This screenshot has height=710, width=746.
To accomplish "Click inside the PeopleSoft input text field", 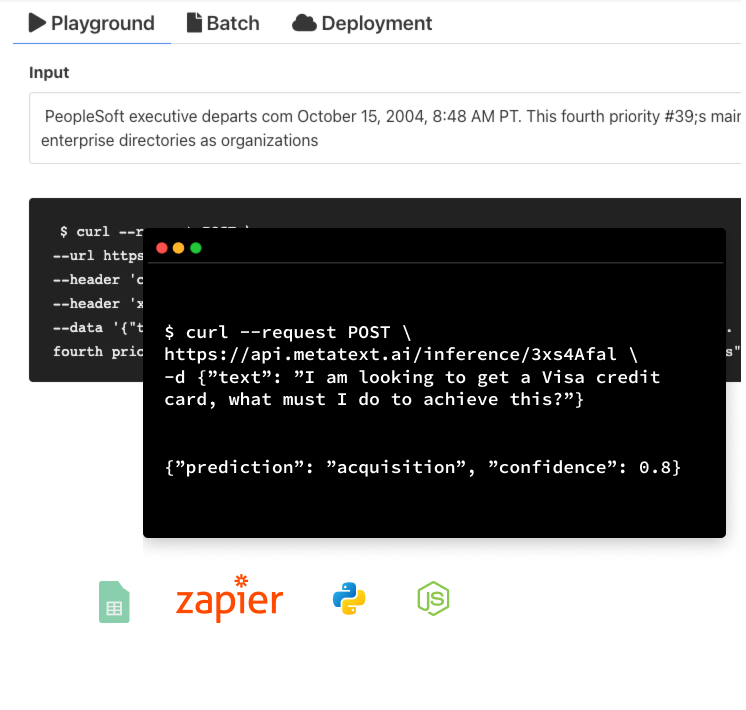I will (385, 128).
